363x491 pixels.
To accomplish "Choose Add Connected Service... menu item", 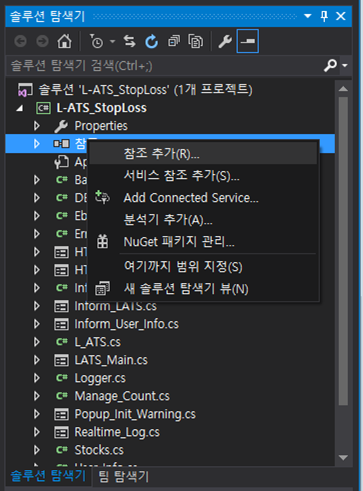I will (x=203, y=198).
